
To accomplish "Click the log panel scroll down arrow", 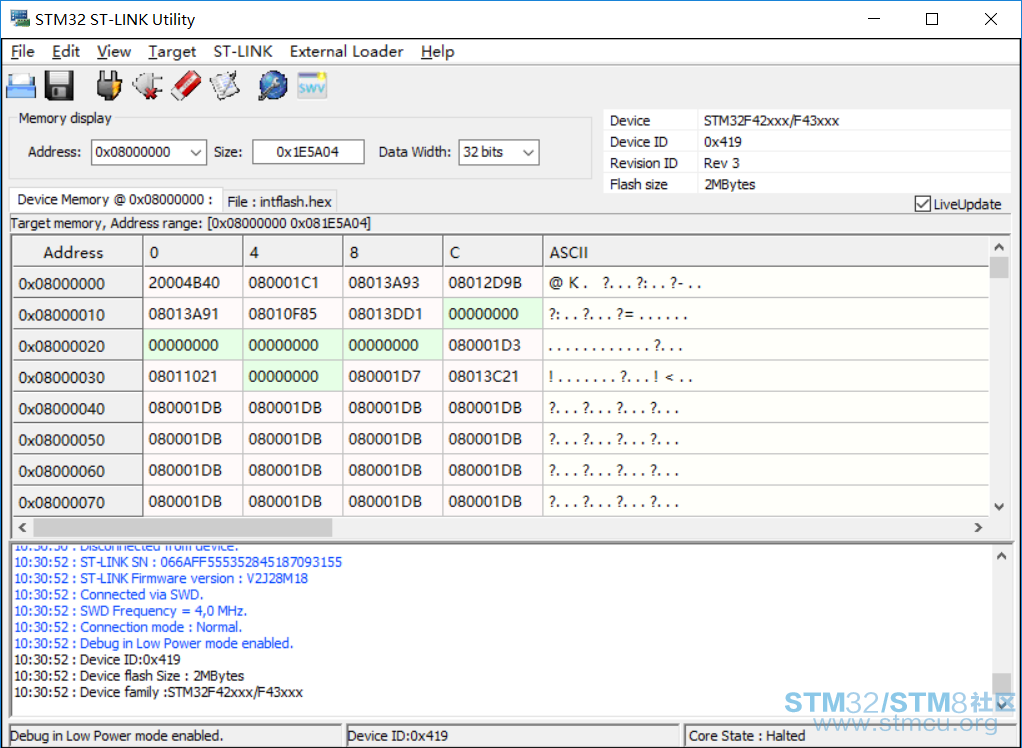I will [1002, 704].
